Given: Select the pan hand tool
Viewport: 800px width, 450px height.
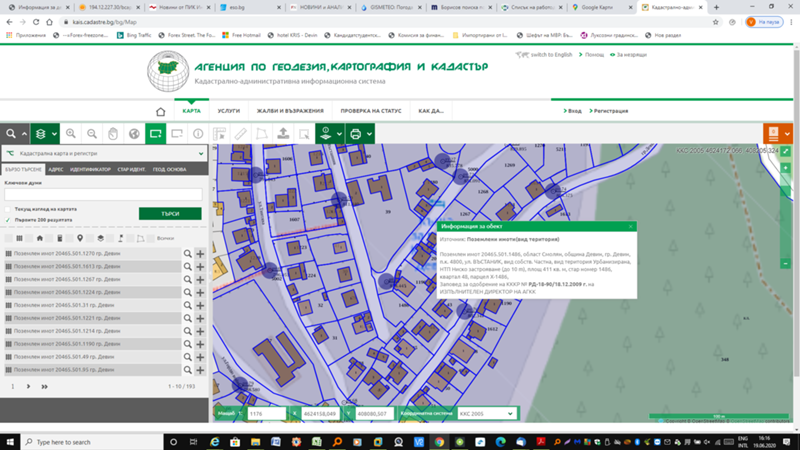Looking at the screenshot, I should point(113,133).
